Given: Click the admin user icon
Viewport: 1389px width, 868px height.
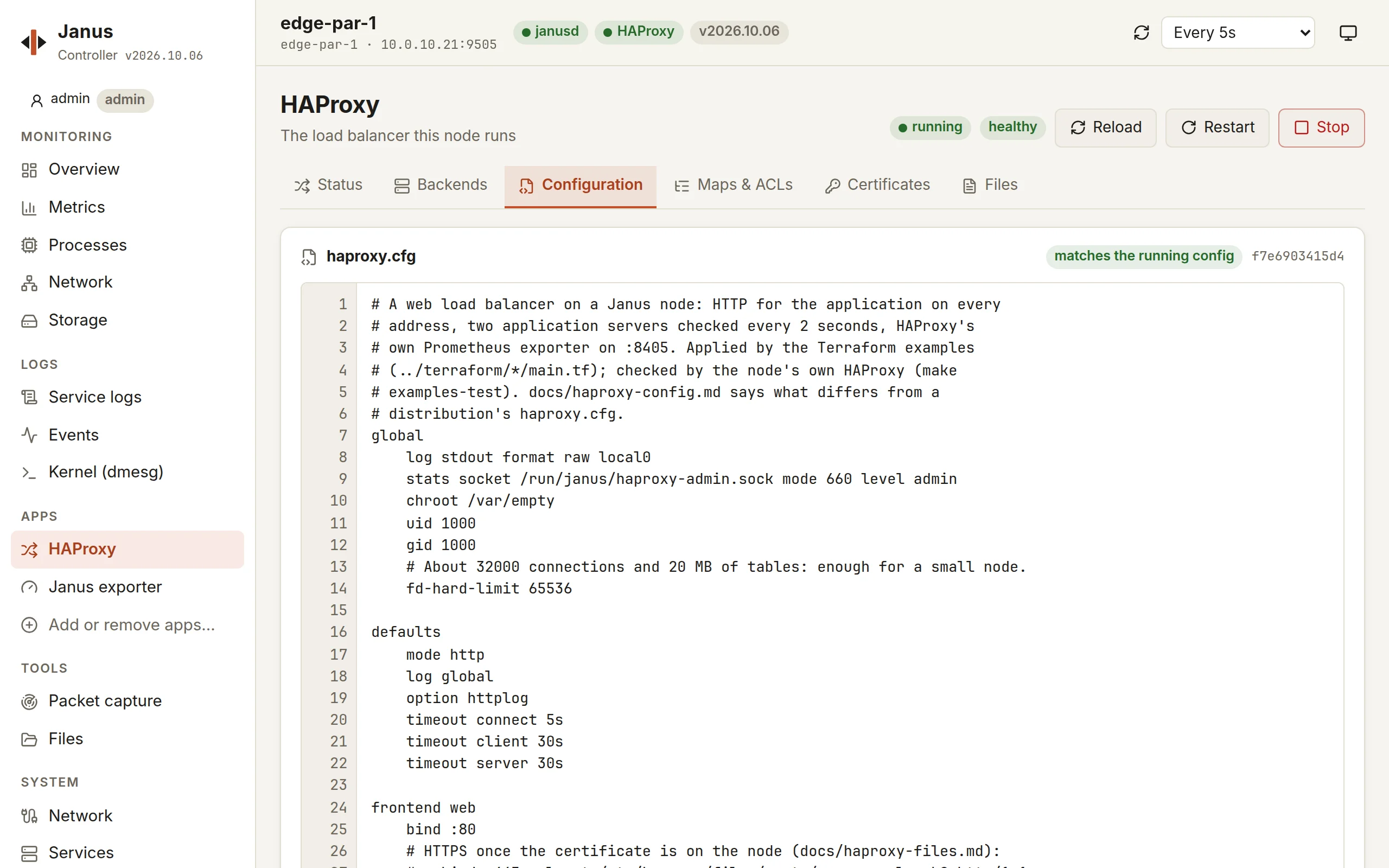Looking at the screenshot, I should coord(37,100).
